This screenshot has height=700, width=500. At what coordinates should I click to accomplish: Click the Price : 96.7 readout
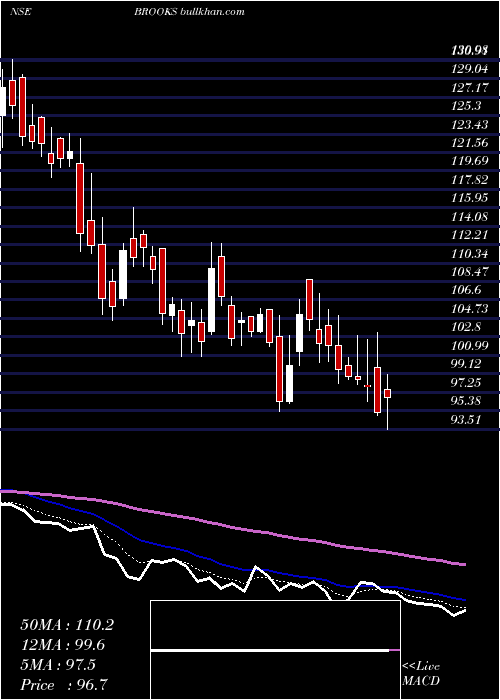point(64,684)
